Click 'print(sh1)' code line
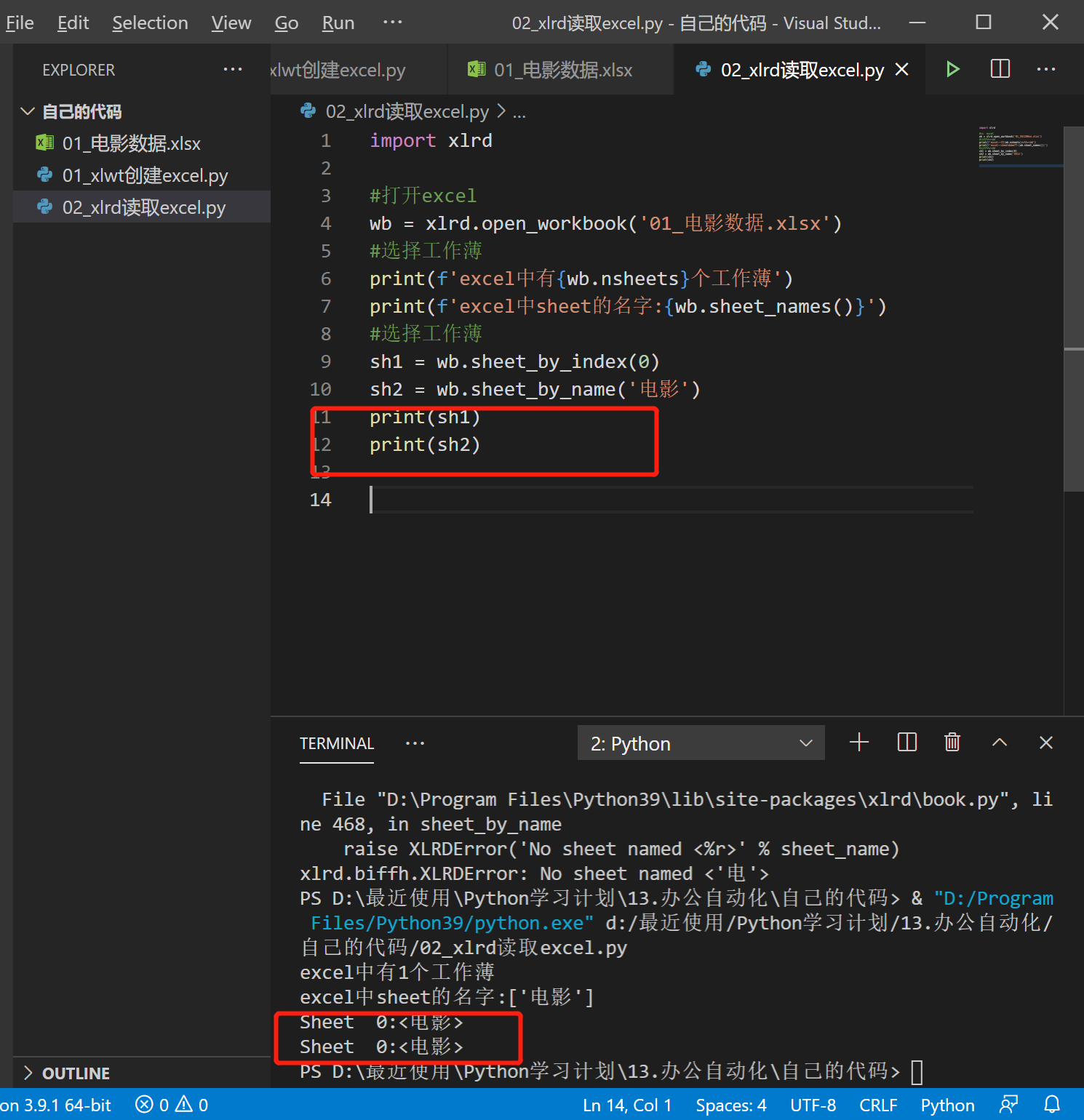 click(x=425, y=417)
